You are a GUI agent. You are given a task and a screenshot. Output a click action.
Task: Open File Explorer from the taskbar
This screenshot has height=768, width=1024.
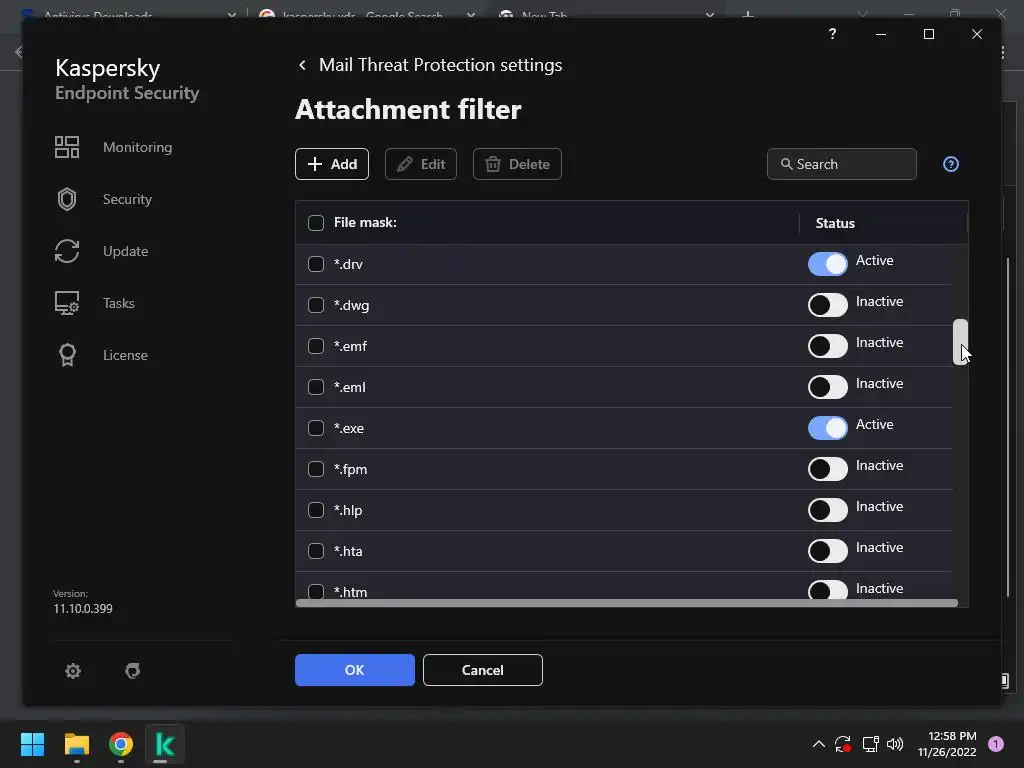77,744
